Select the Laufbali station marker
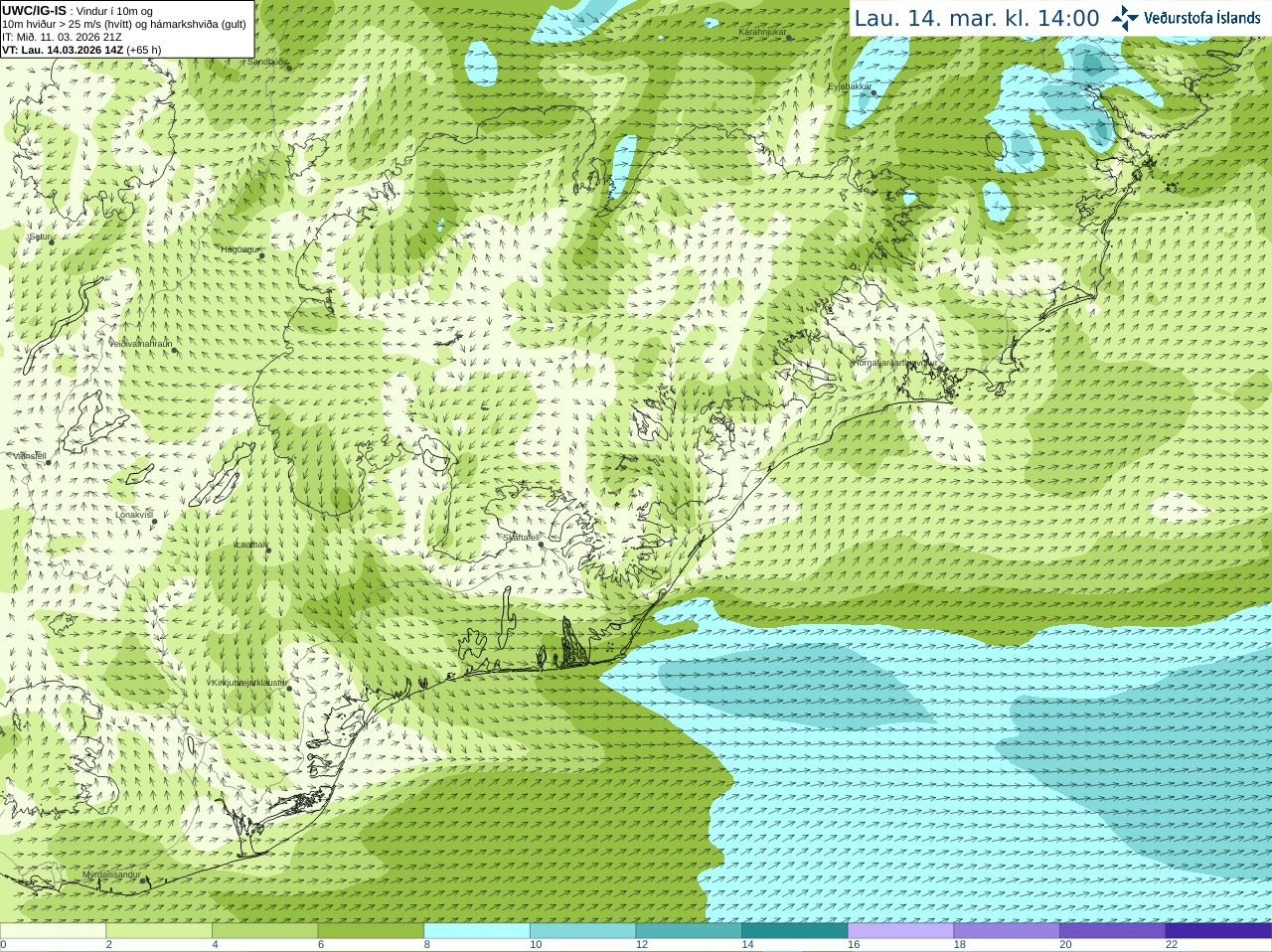 (268, 550)
